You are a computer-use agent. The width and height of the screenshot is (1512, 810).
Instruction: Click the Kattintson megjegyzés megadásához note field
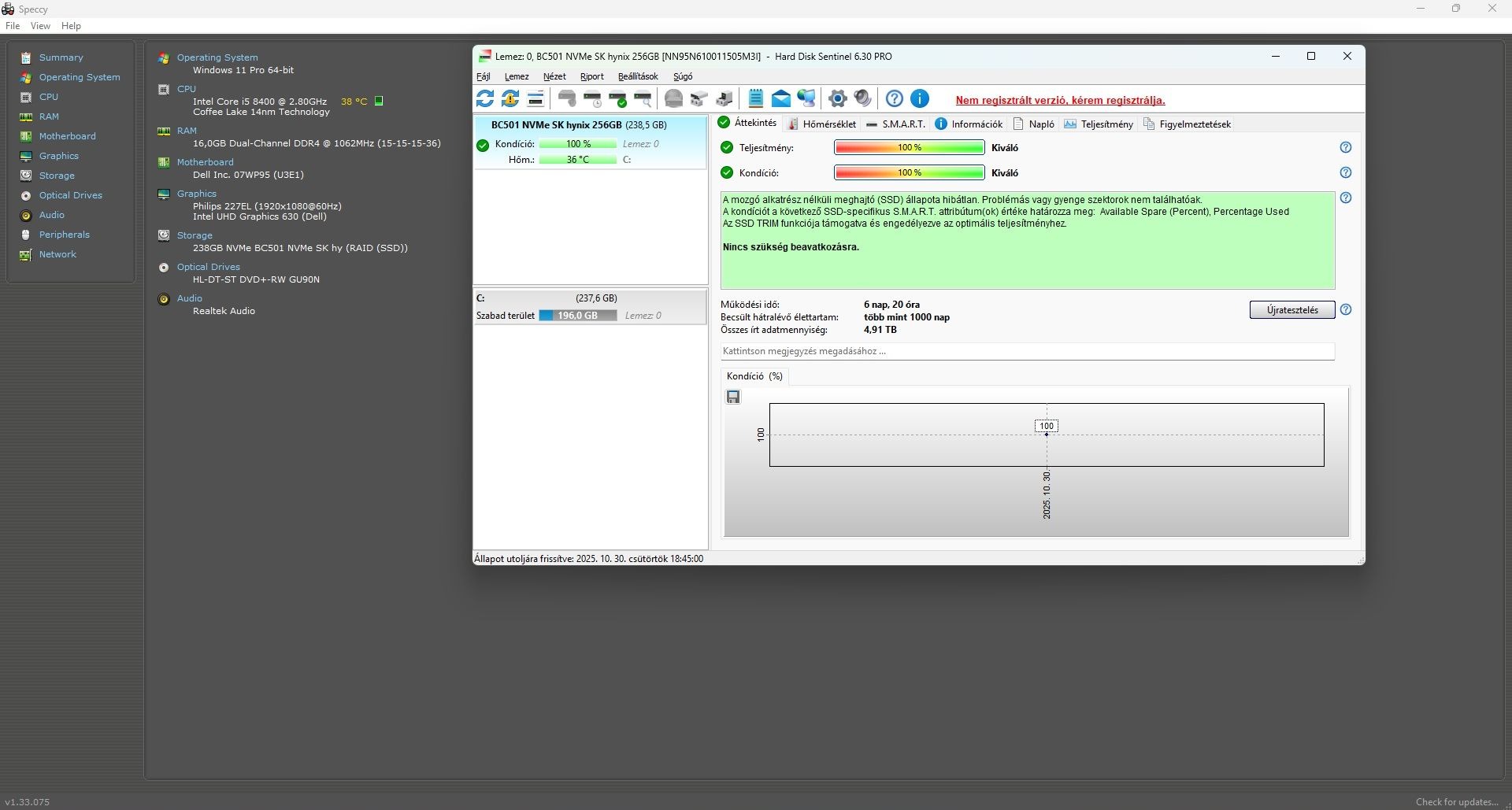pos(1028,351)
